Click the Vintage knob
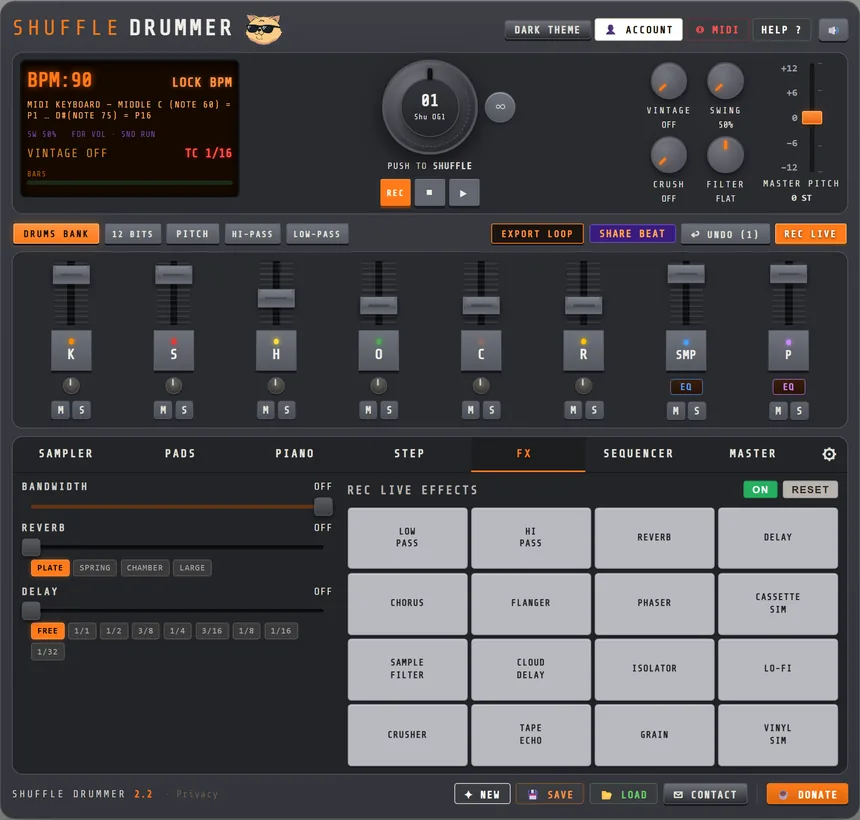 [x=668, y=81]
